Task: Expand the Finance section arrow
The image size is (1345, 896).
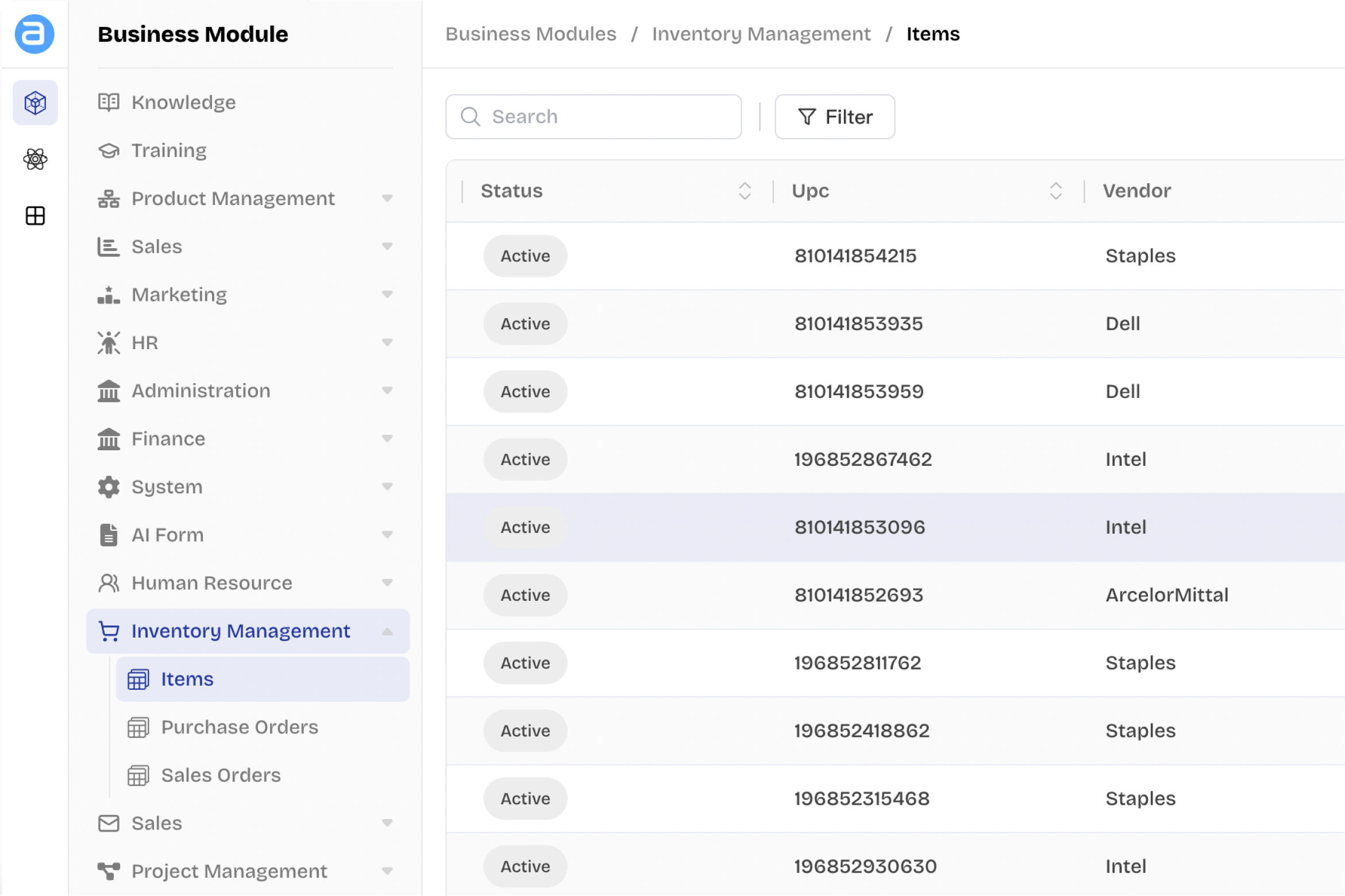Action: pos(387,439)
